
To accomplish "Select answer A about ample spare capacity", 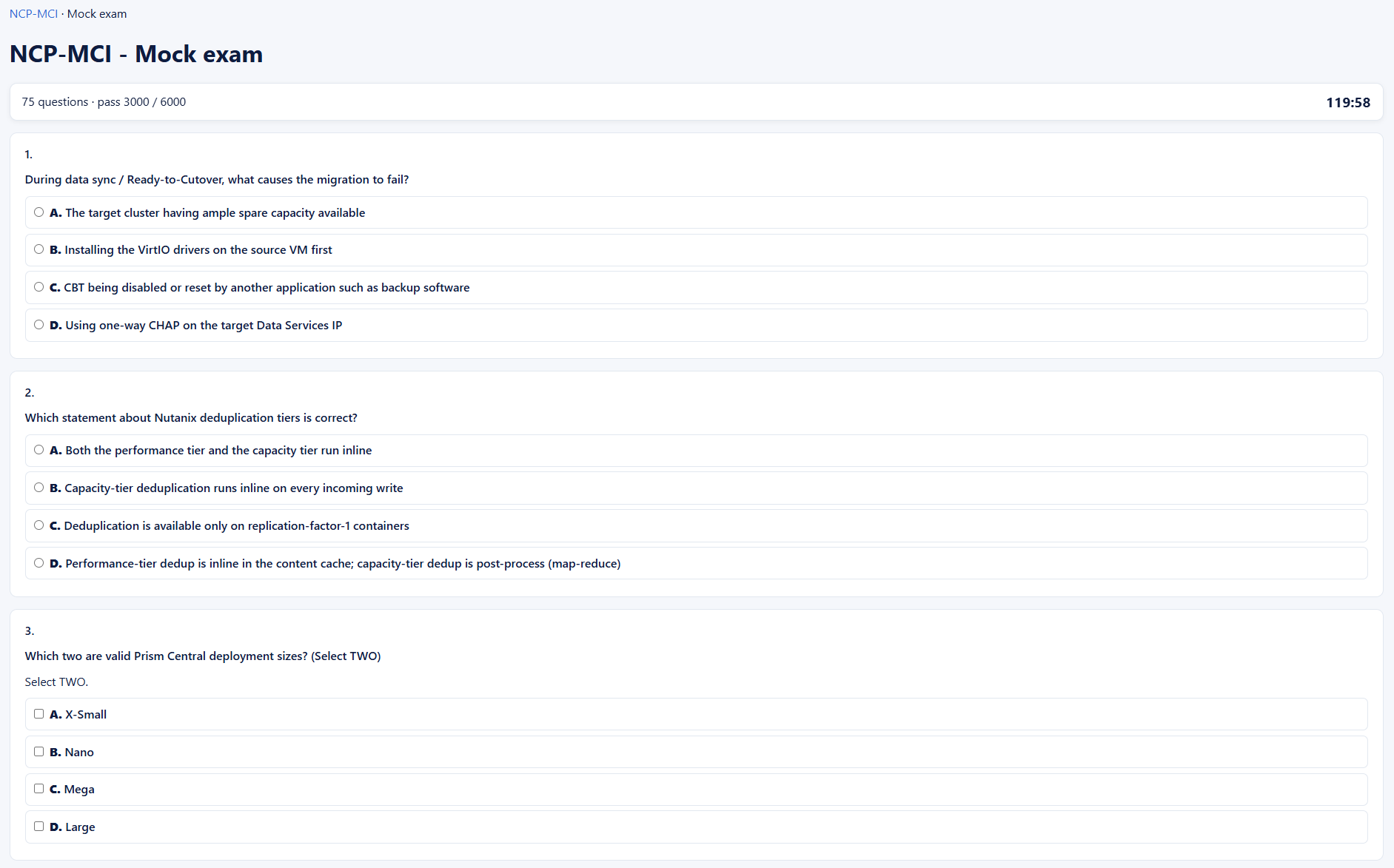I will point(39,212).
